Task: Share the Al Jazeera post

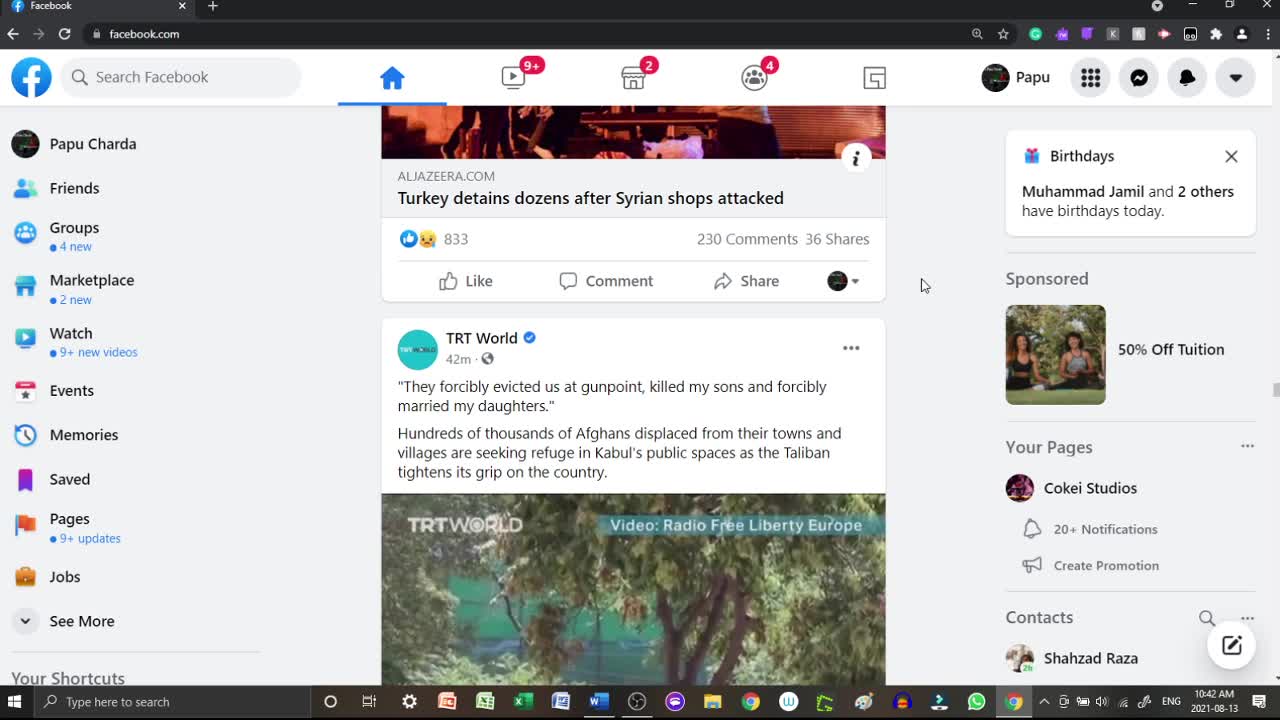Action: coord(746,281)
